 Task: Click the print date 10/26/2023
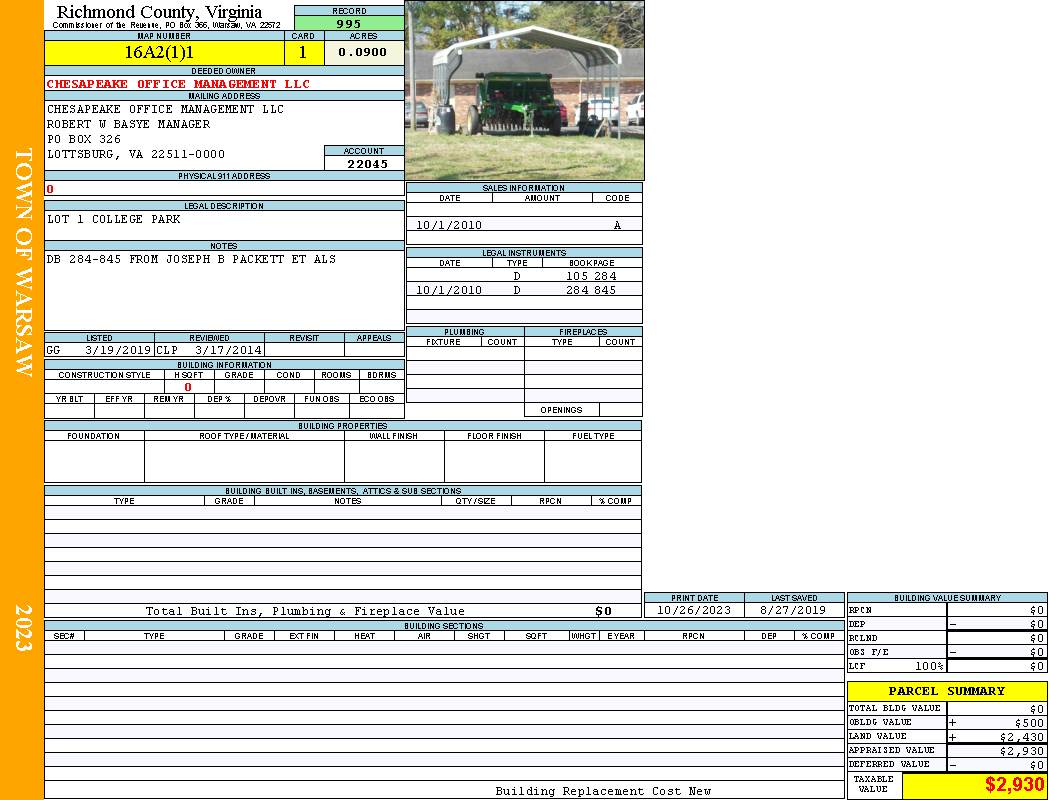click(x=694, y=610)
